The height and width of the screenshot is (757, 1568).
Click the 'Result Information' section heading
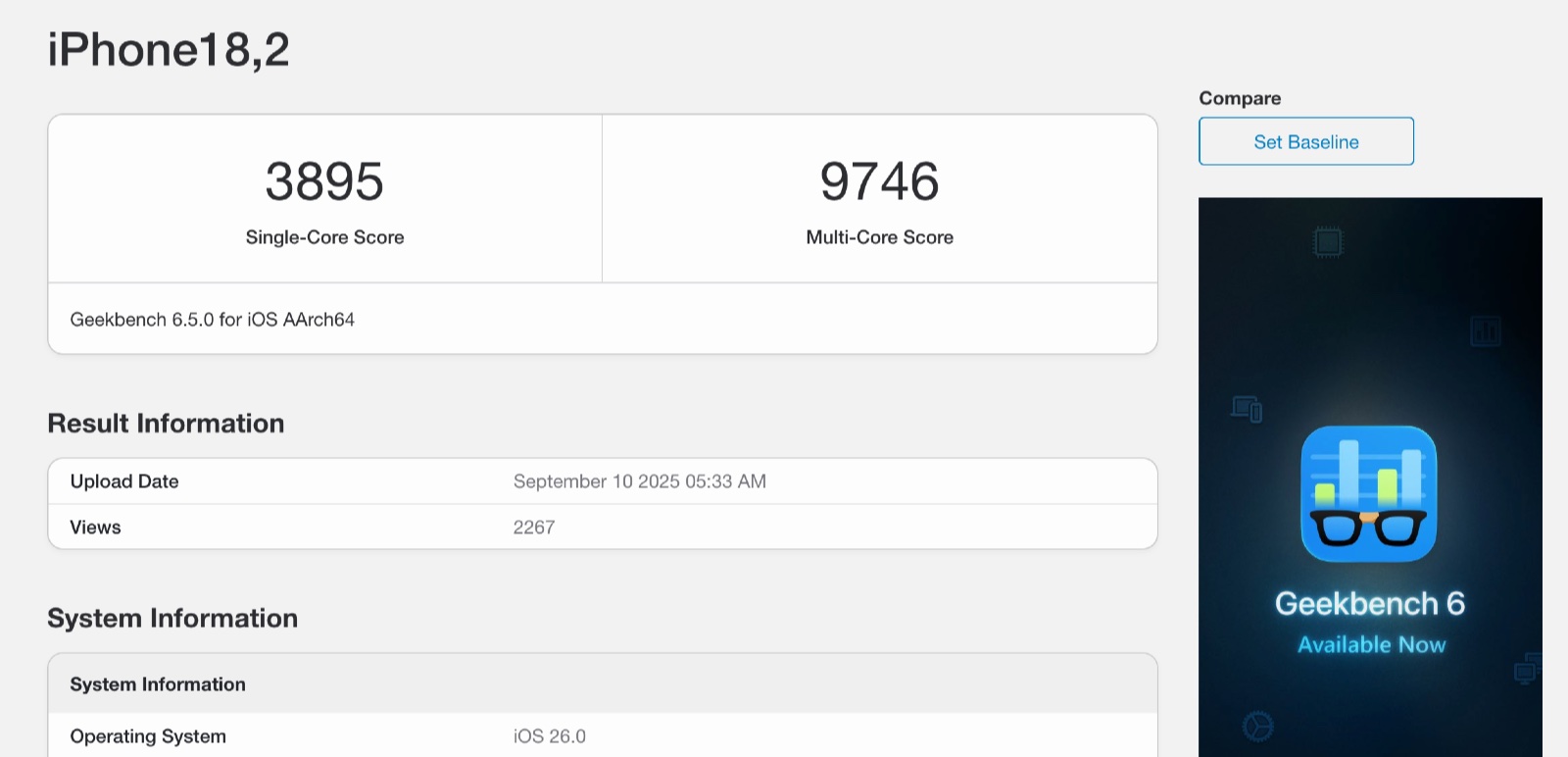tap(166, 424)
